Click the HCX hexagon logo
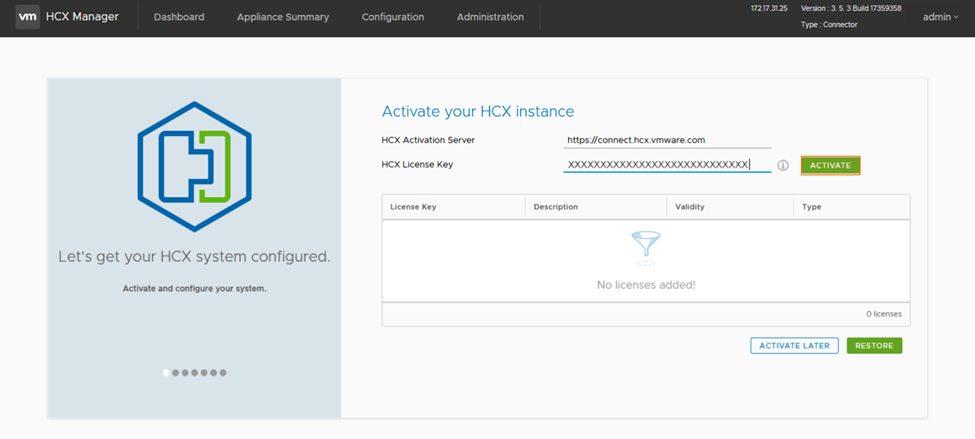Screen dimensions: 975x439 (195, 167)
